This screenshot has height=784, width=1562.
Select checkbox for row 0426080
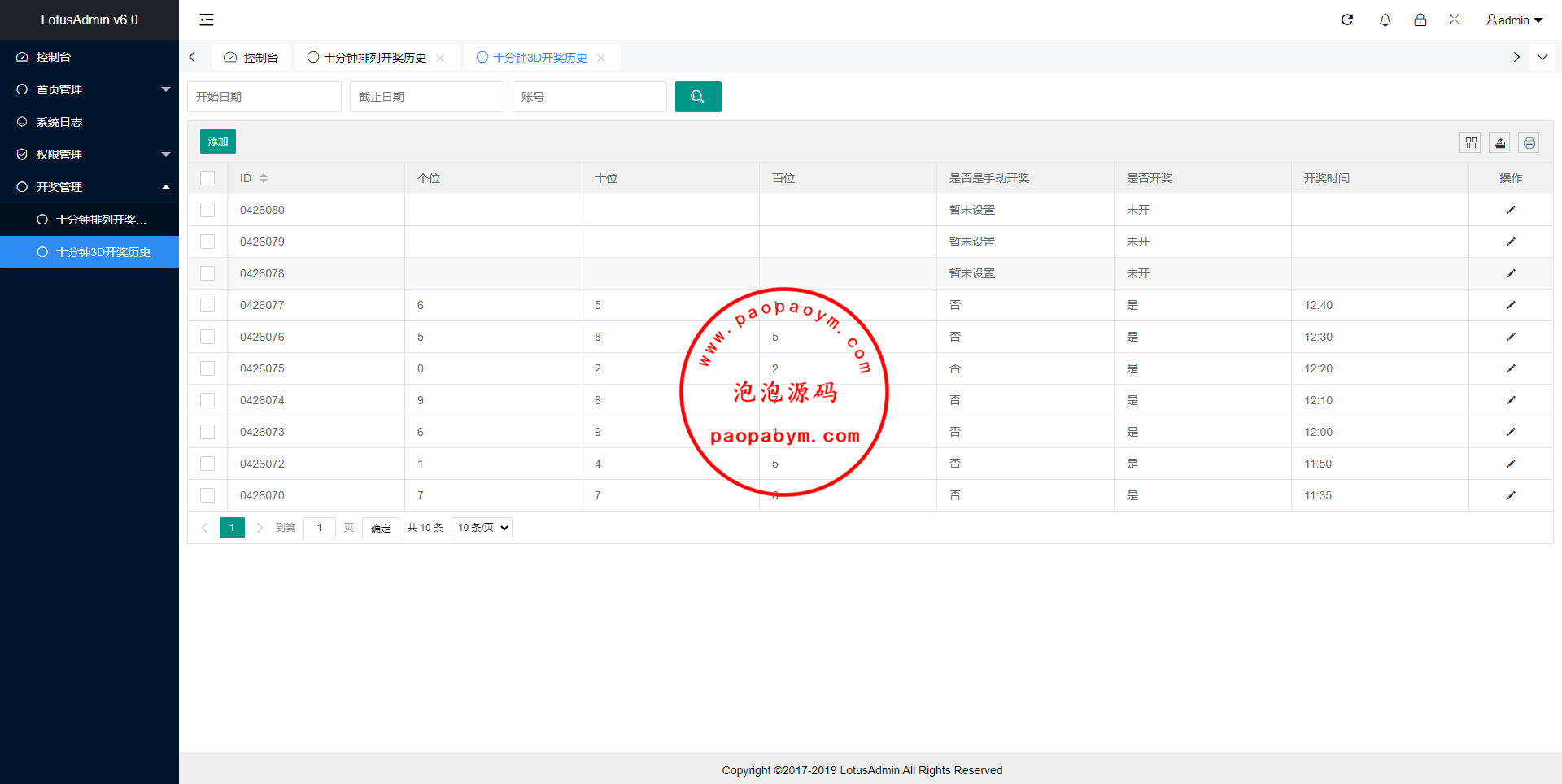[207, 210]
